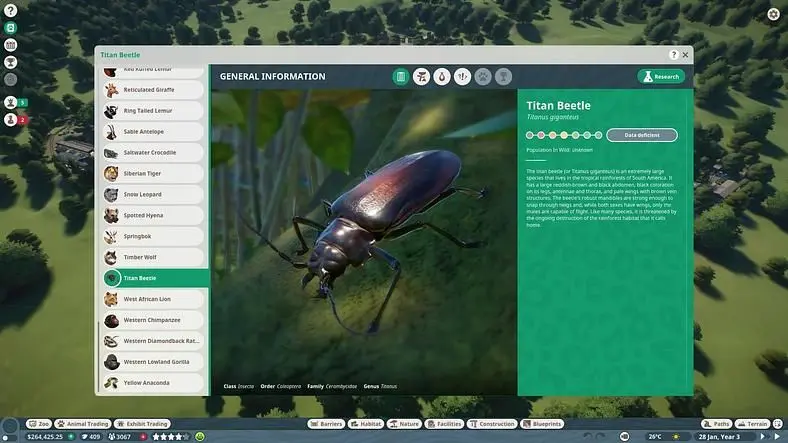The height and width of the screenshot is (443, 788).
Task: Open the General Information book tab icon
Action: pyautogui.click(x=401, y=77)
